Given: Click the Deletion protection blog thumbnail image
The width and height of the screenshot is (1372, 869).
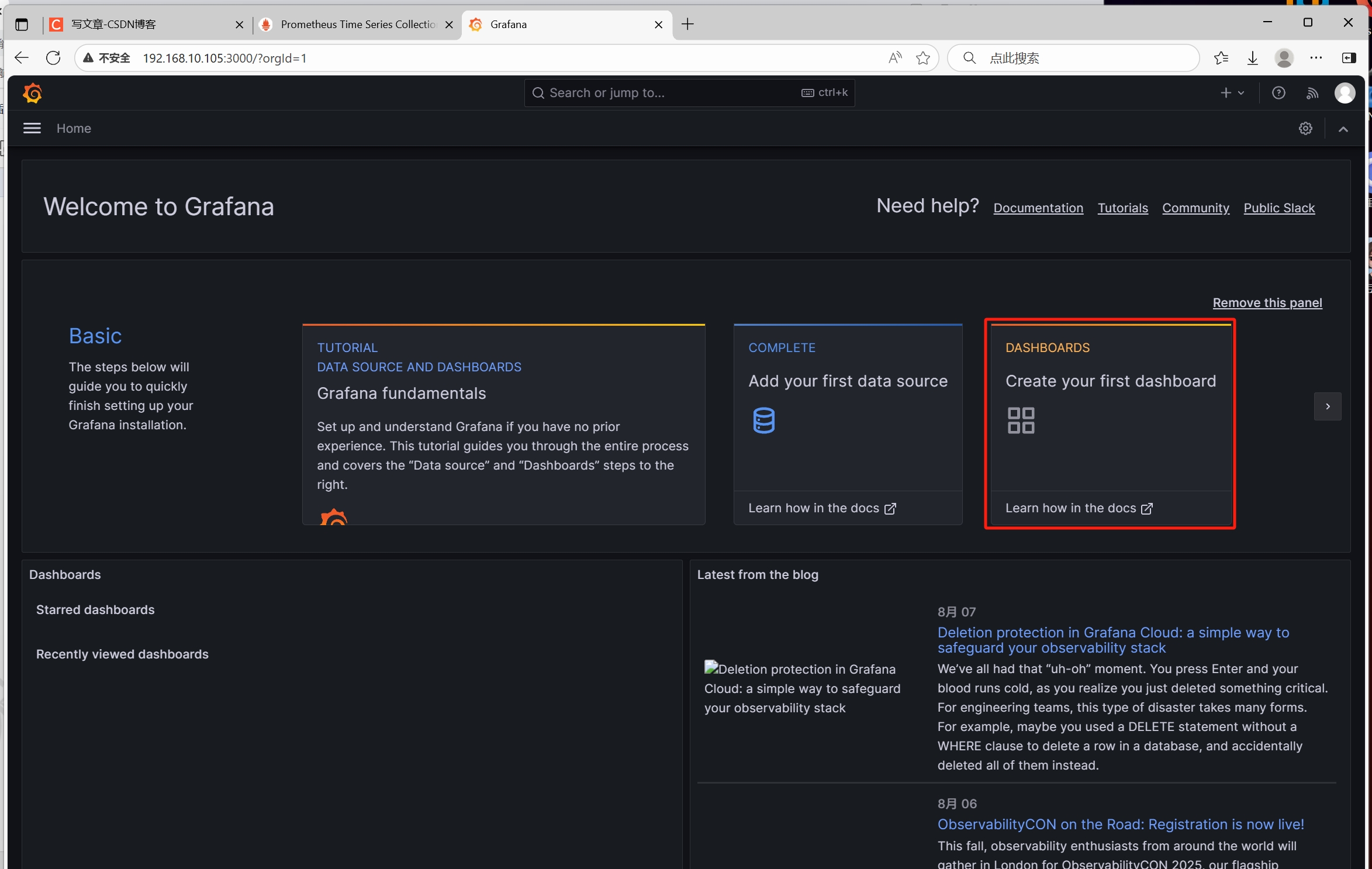Looking at the screenshot, I should point(803,688).
